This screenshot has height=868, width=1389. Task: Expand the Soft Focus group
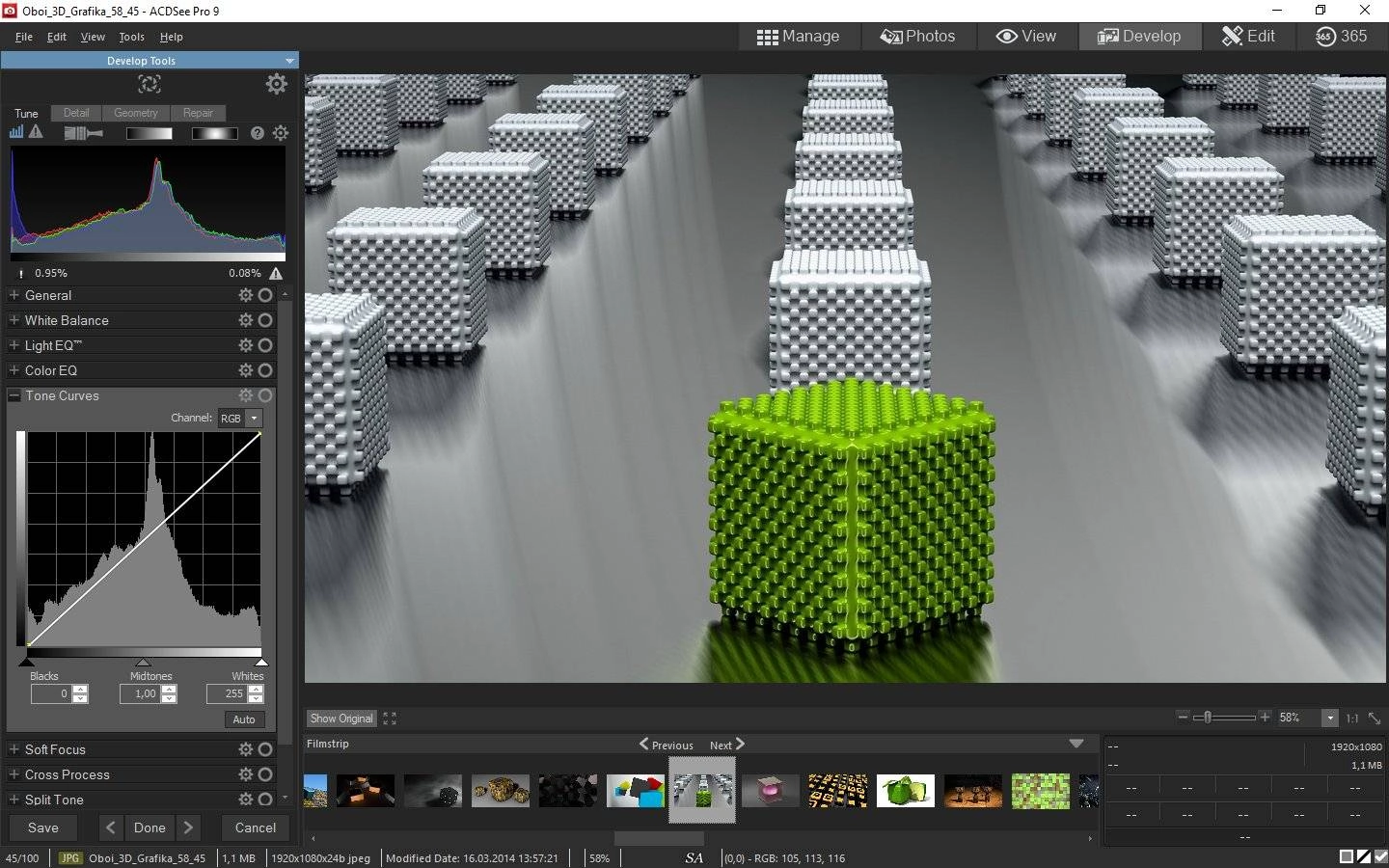14,749
